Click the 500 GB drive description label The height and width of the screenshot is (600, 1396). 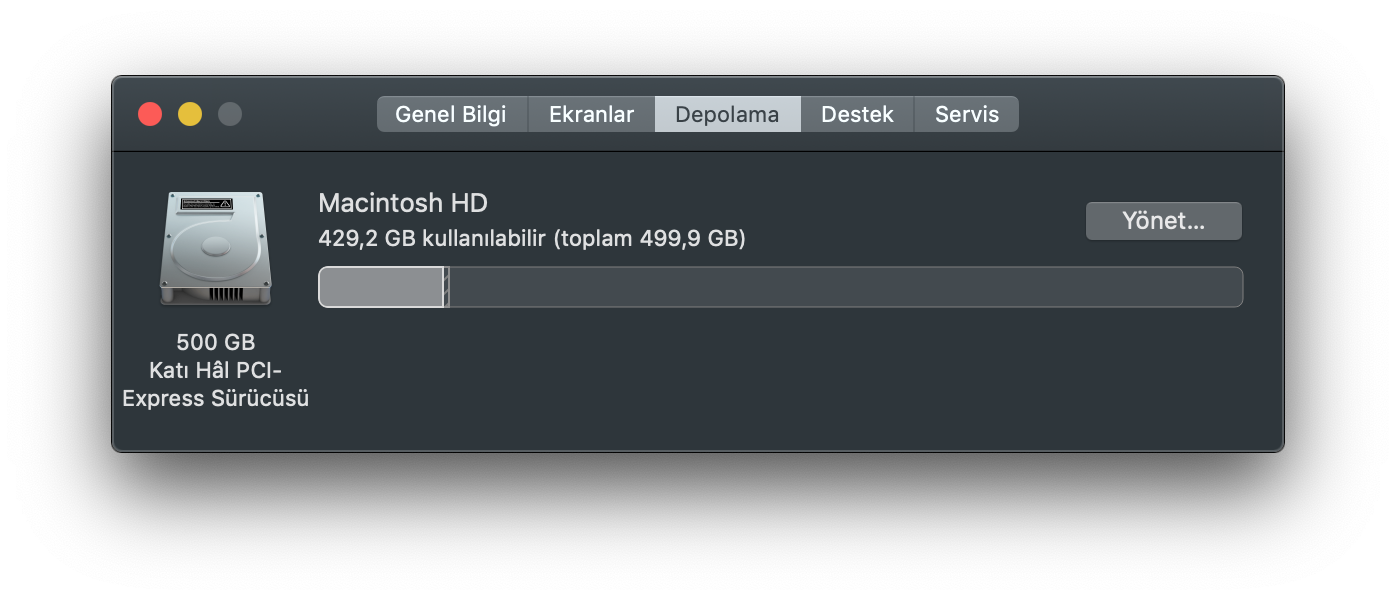click(x=215, y=342)
